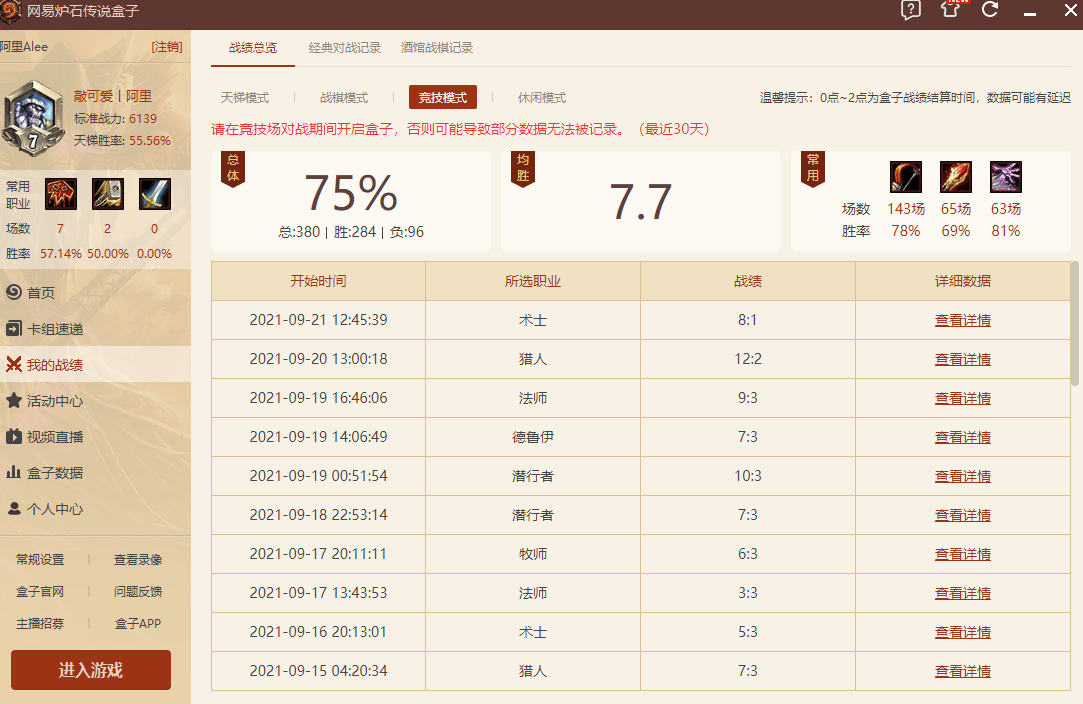Click the 战绩 column header
The width and height of the screenshot is (1083, 704).
point(747,281)
